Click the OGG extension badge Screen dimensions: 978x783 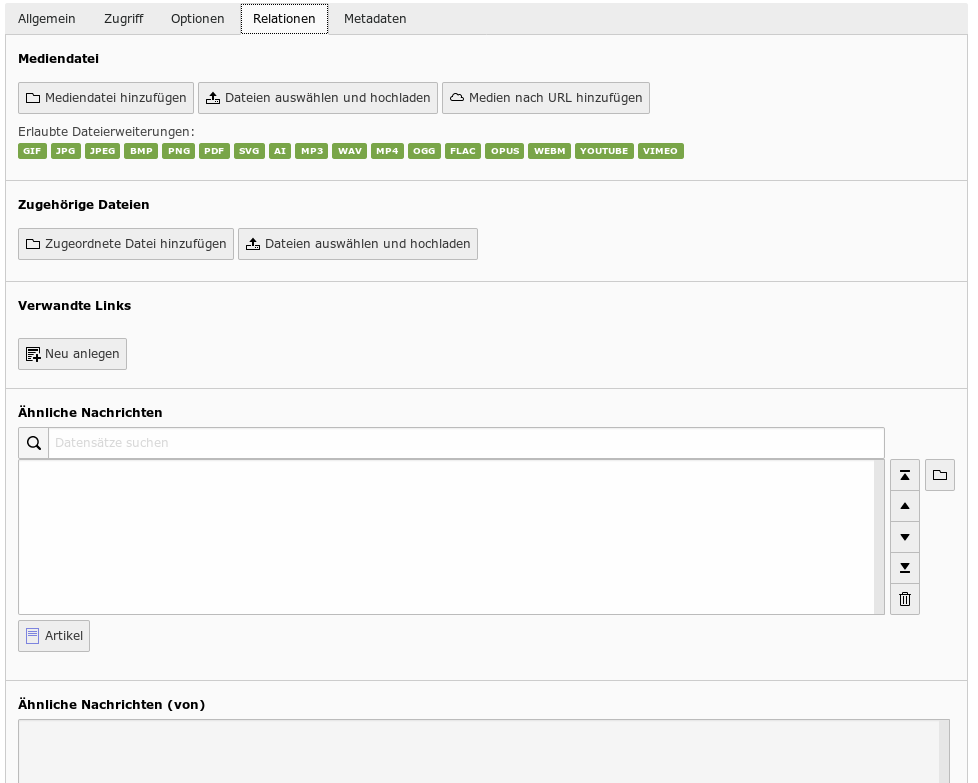click(424, 151)
